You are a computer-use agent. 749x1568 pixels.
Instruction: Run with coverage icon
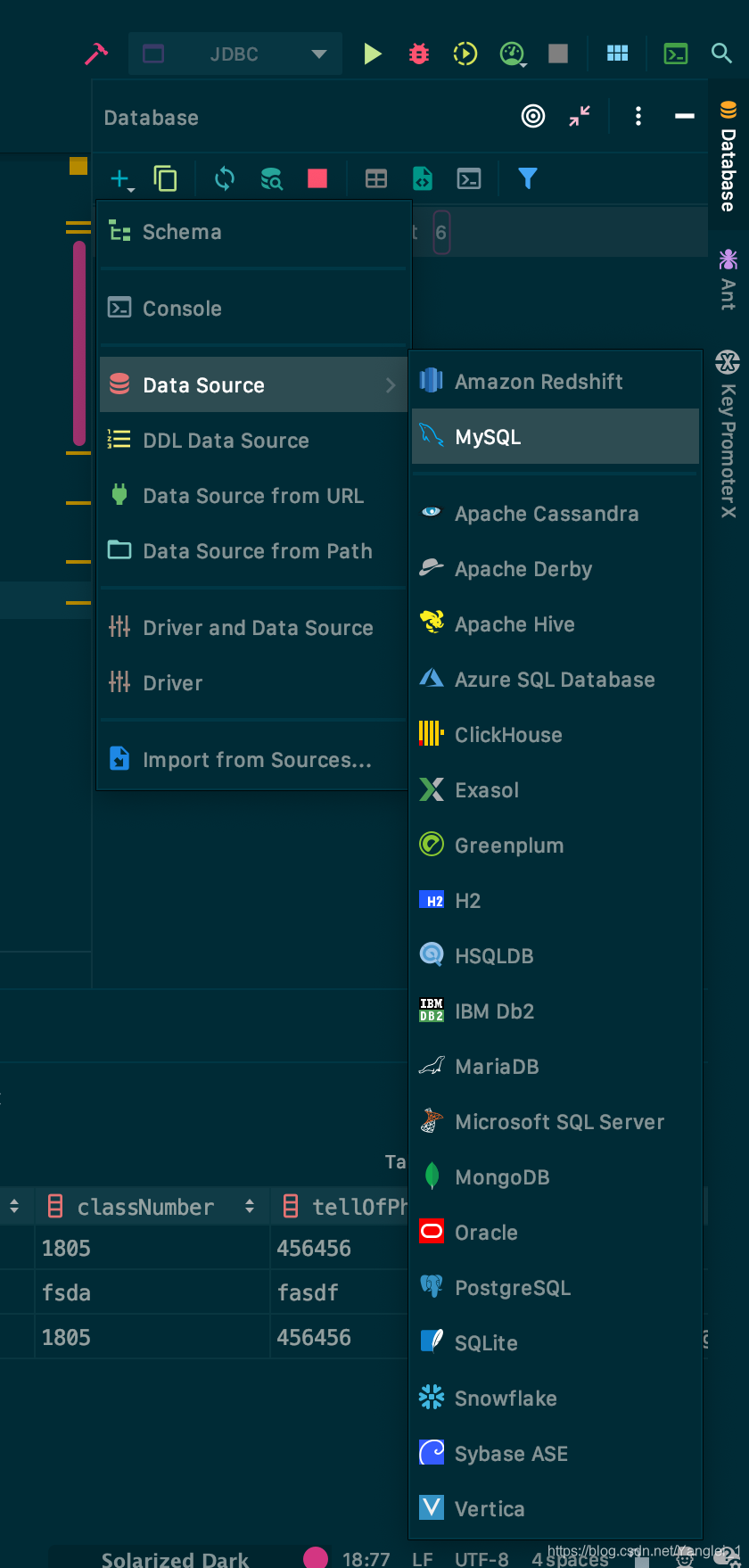pyautogui.click(x=465, y=54)
